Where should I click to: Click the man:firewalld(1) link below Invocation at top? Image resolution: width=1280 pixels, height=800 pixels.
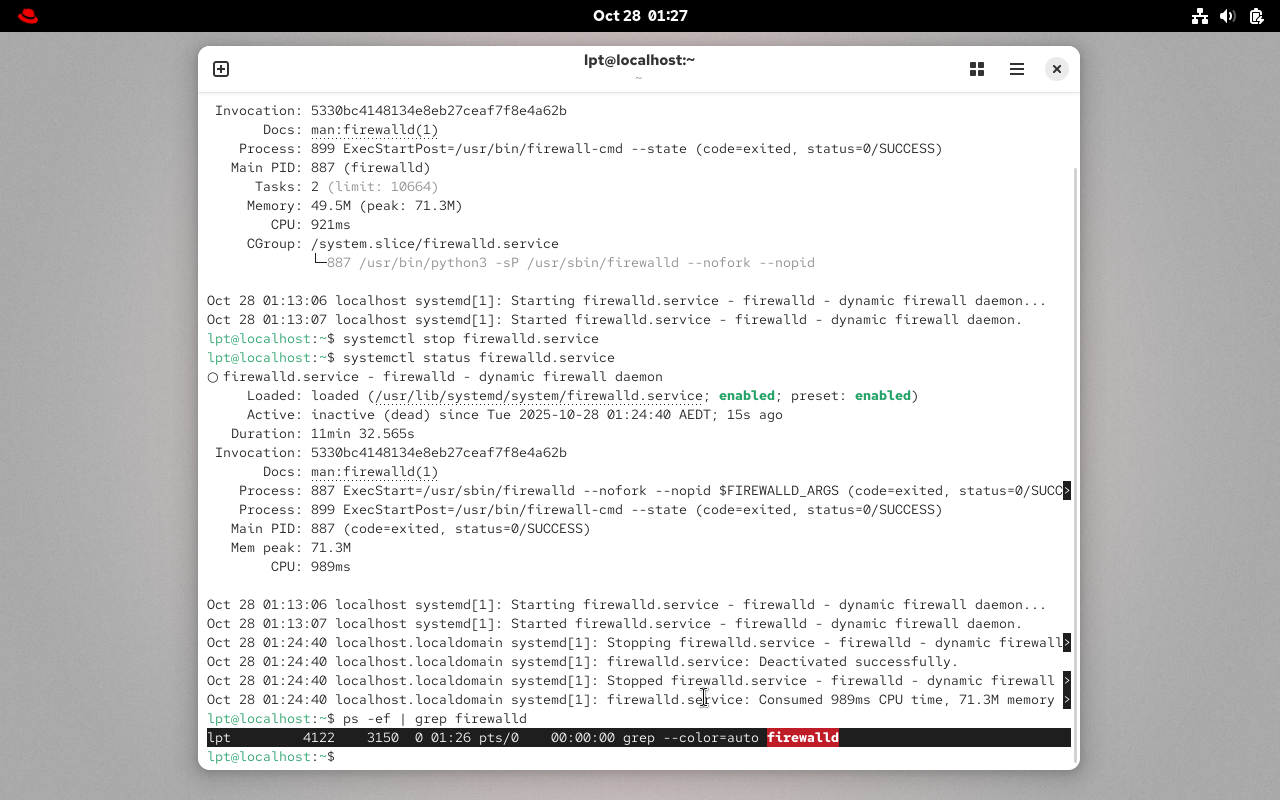coord(374,130)
